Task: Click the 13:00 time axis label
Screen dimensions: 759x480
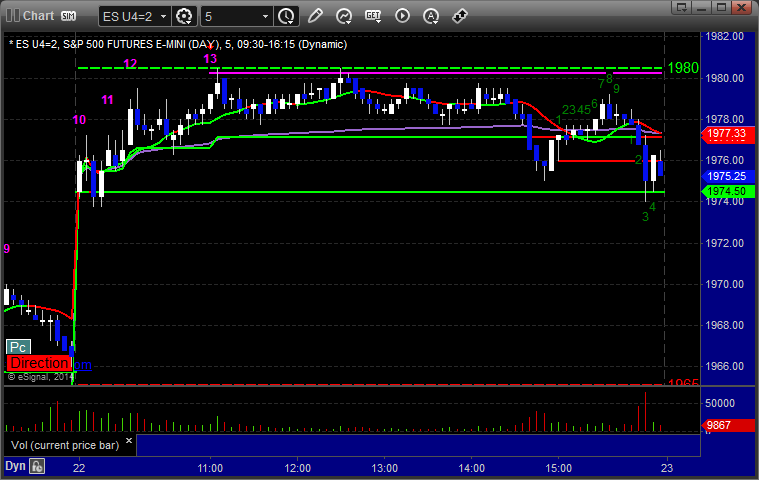Action: (x=384, y=468)
